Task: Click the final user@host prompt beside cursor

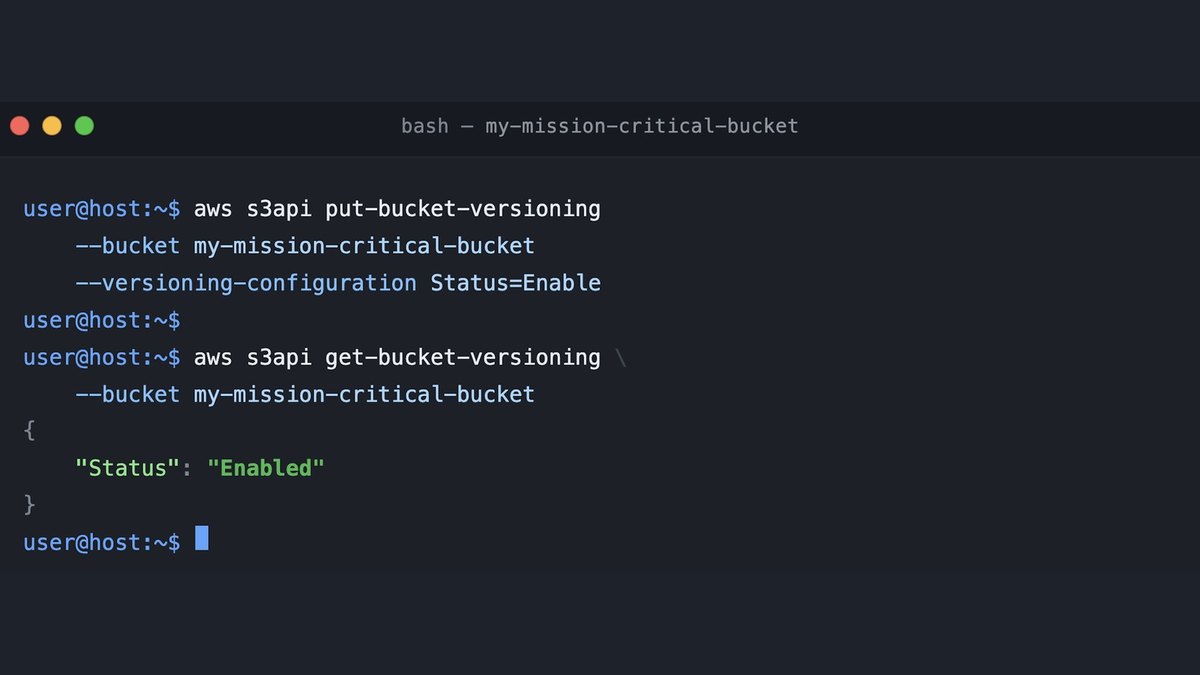Action: click(102, 542)
